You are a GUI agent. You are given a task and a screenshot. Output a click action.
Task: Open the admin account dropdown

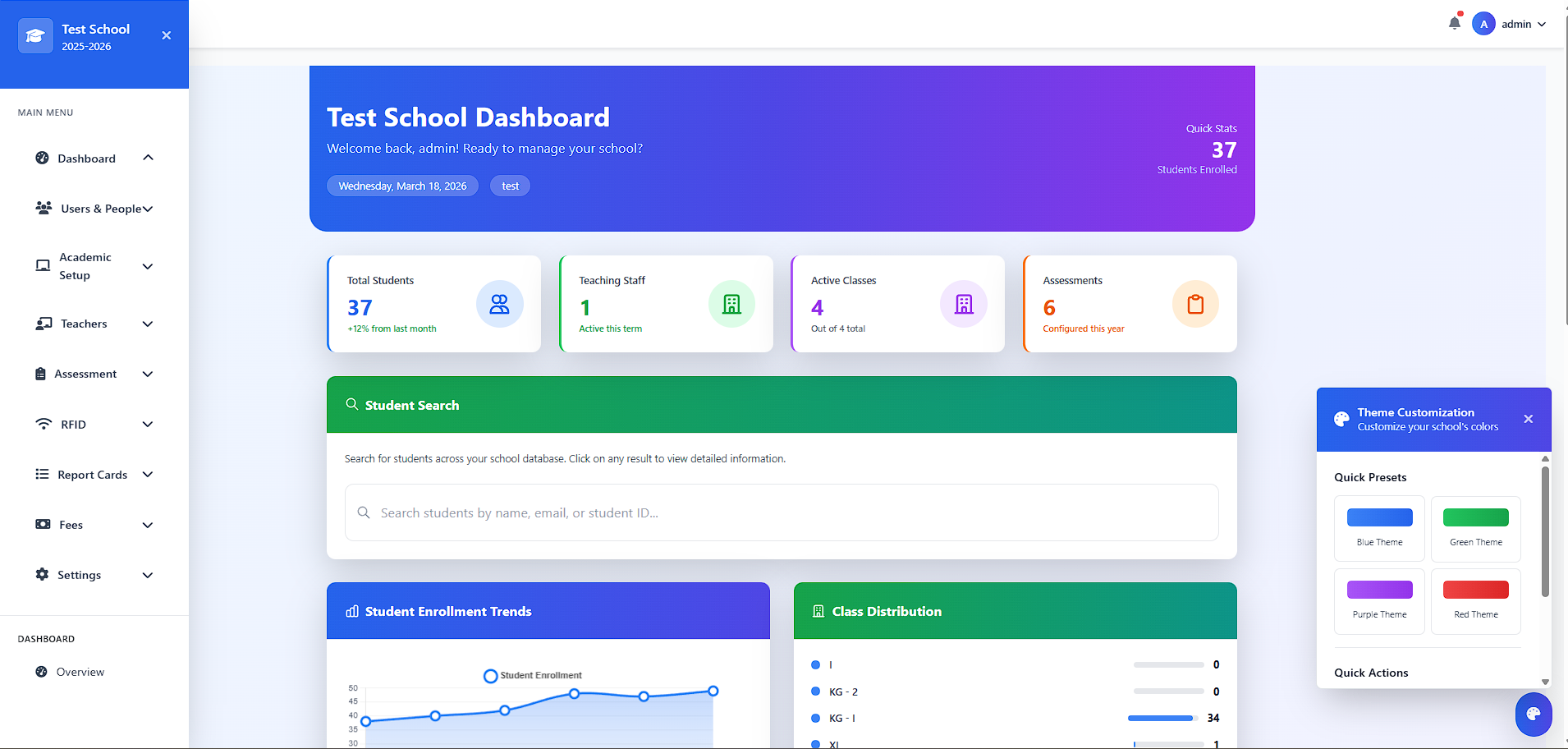click(x=1517, y=24)
